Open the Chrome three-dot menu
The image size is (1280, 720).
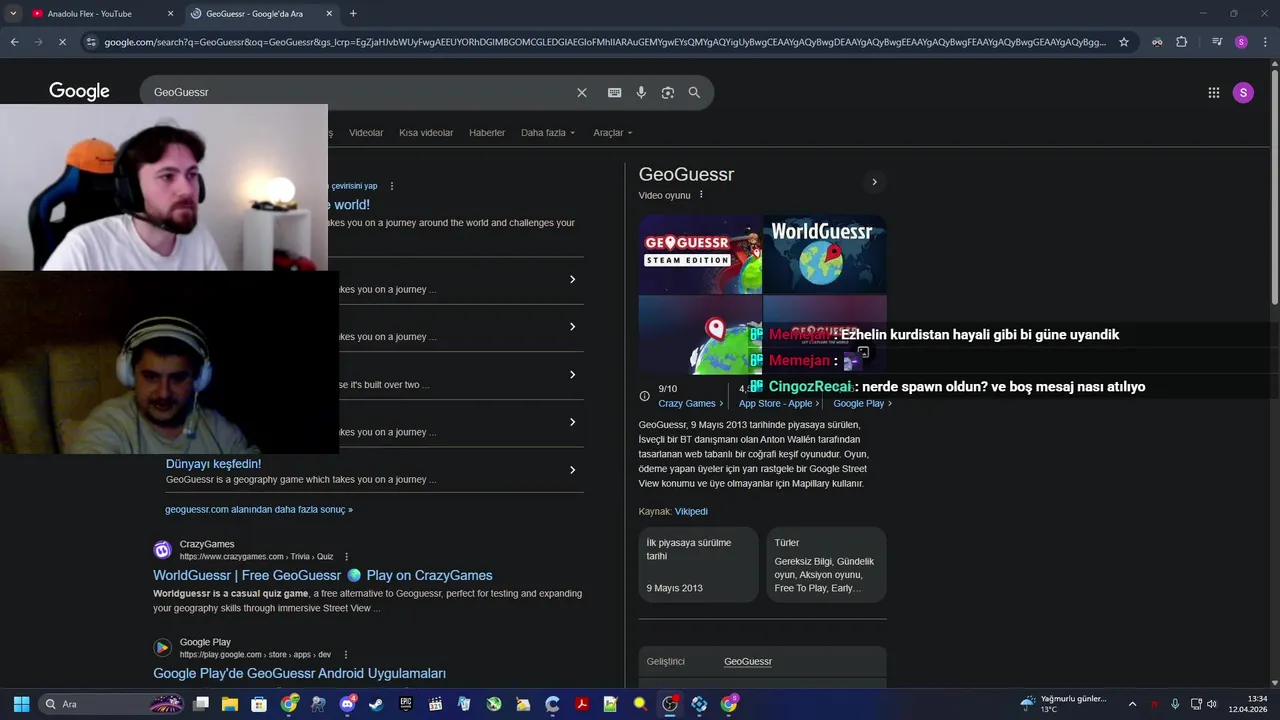[x=1265, y=42]
